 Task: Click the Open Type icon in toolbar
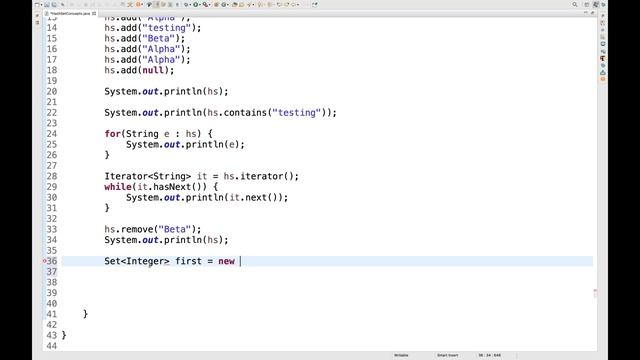click(234, 4)
